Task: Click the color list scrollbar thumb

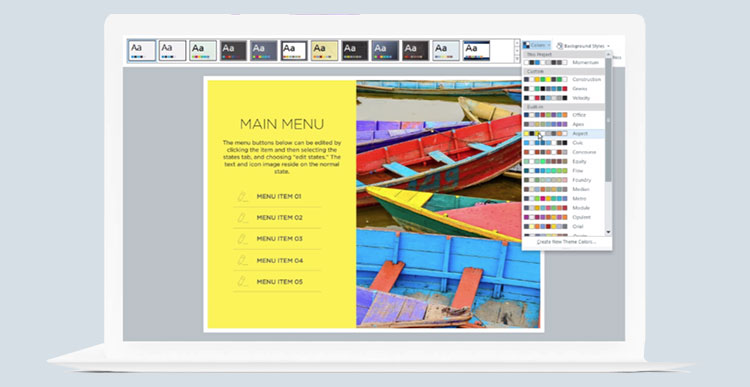Action: [x=608, y=120]
